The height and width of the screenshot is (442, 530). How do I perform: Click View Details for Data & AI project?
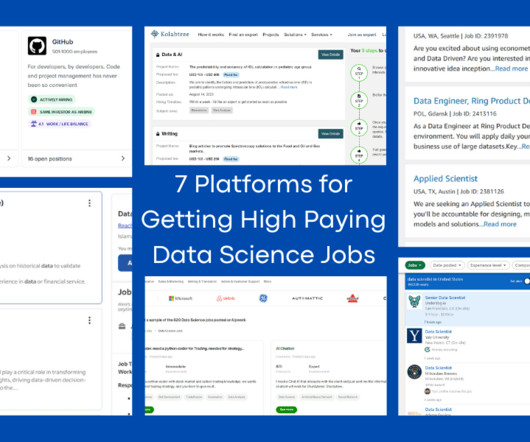[x=331, y=54]
